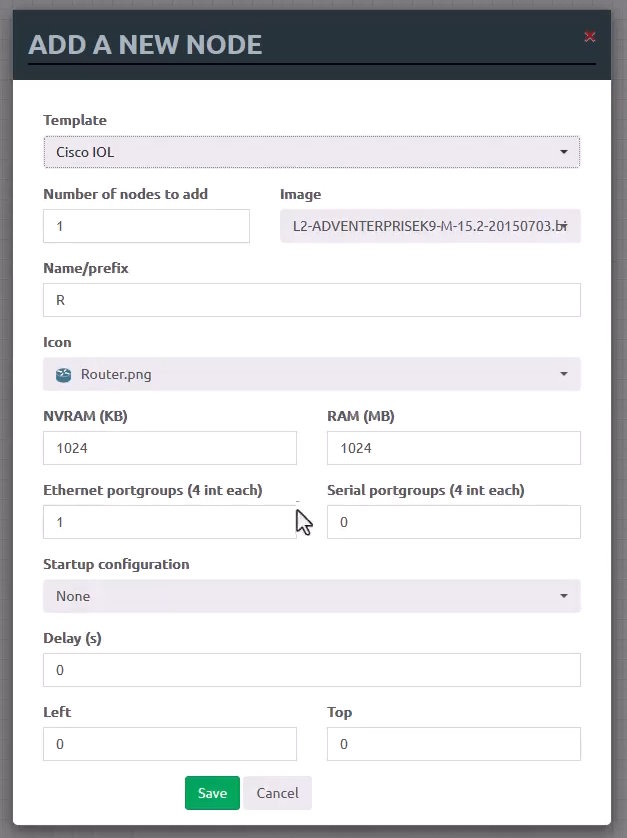Click the Ethernet portgroups input field

(170, 522)
